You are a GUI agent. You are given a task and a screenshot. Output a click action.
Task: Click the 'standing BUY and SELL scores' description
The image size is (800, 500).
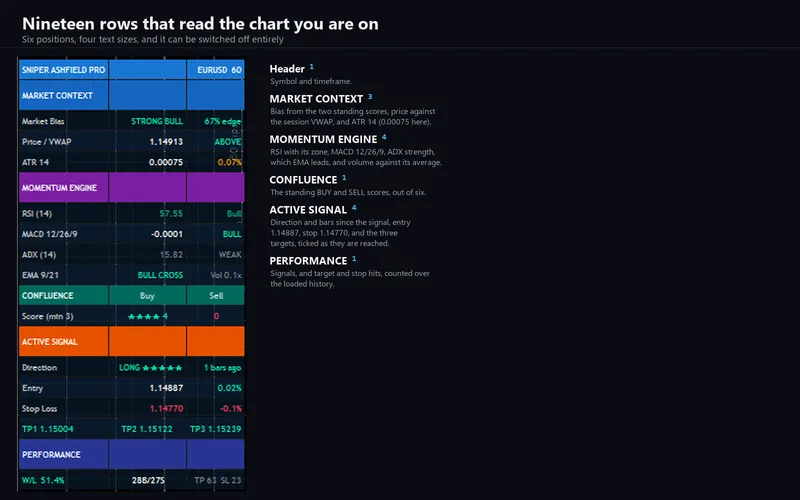click(348, 192)
